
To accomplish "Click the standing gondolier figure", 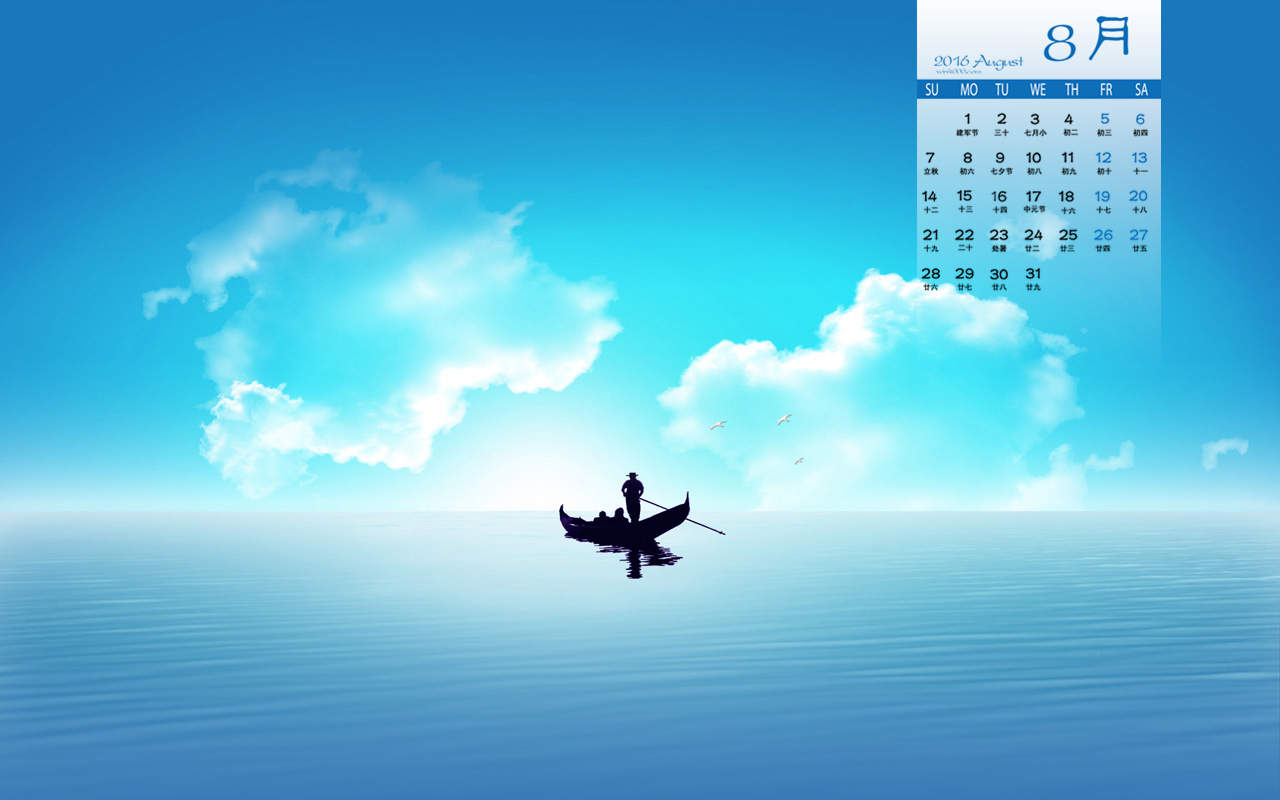I will [x=632, y=497].
